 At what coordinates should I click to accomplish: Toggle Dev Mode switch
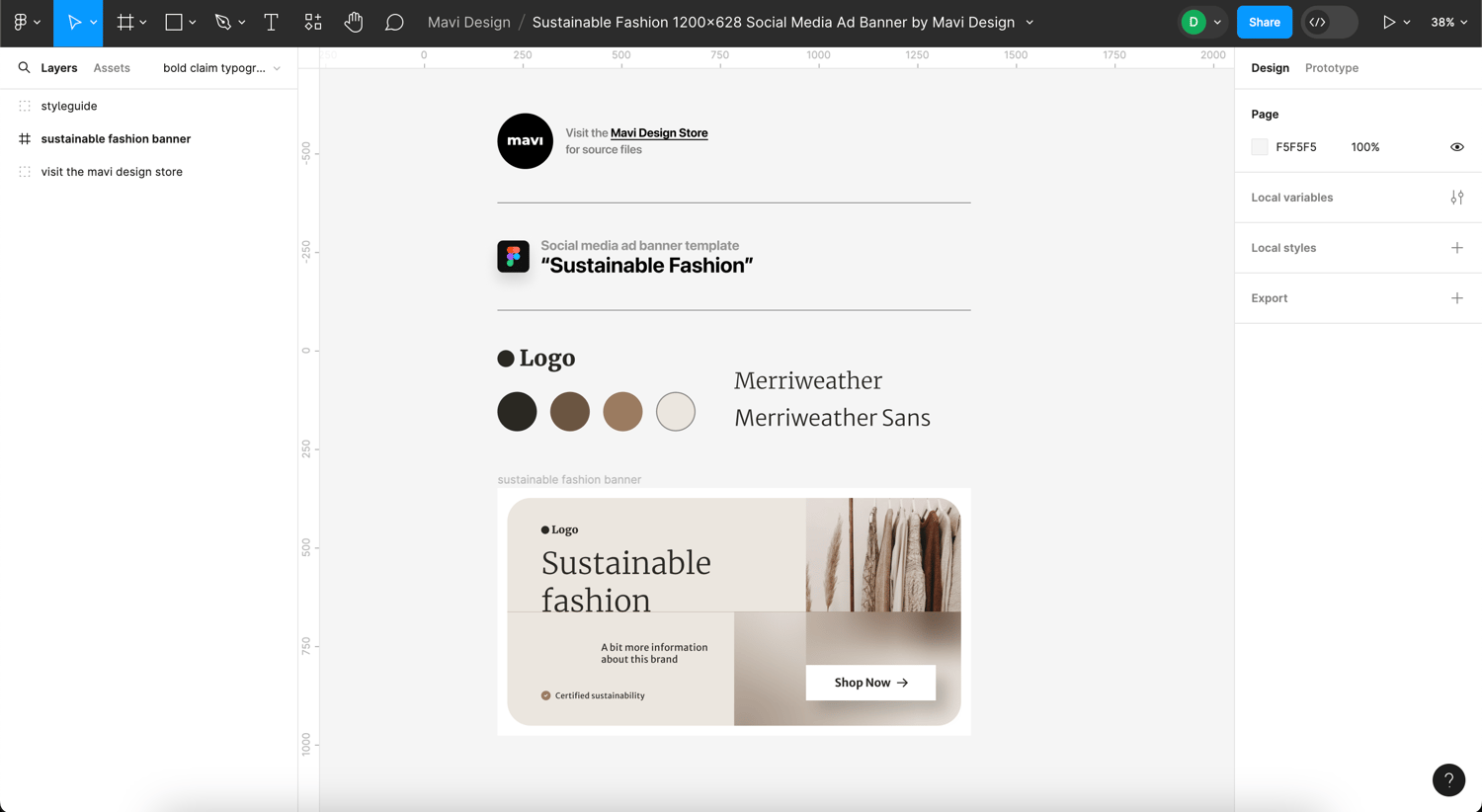click(x=1329, y=22)
